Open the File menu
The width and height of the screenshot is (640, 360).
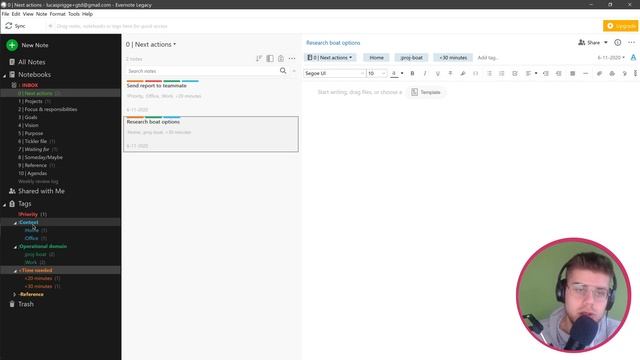[x=5, y=14]
